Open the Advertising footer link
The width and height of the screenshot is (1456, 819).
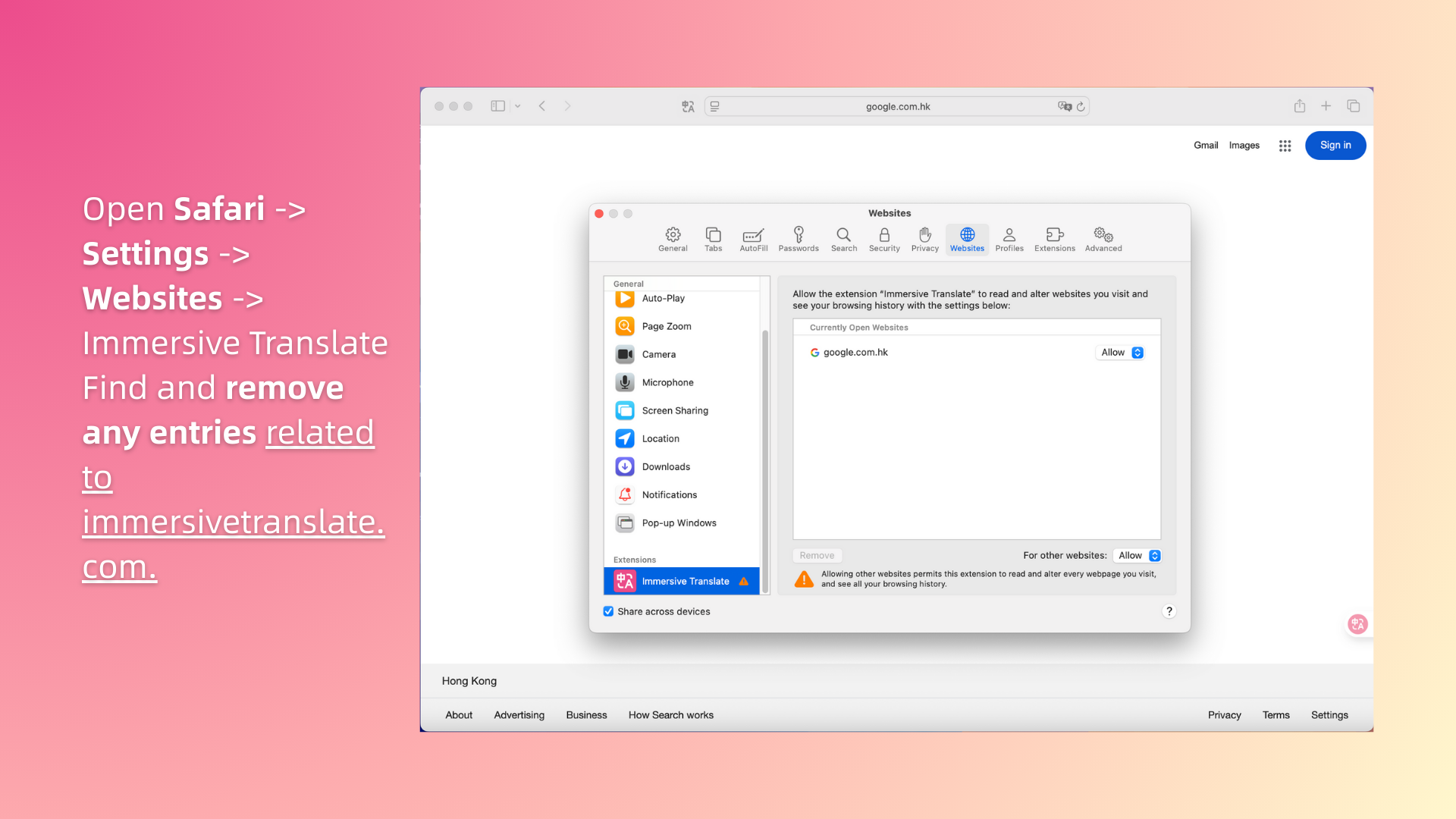click(519, 715)
